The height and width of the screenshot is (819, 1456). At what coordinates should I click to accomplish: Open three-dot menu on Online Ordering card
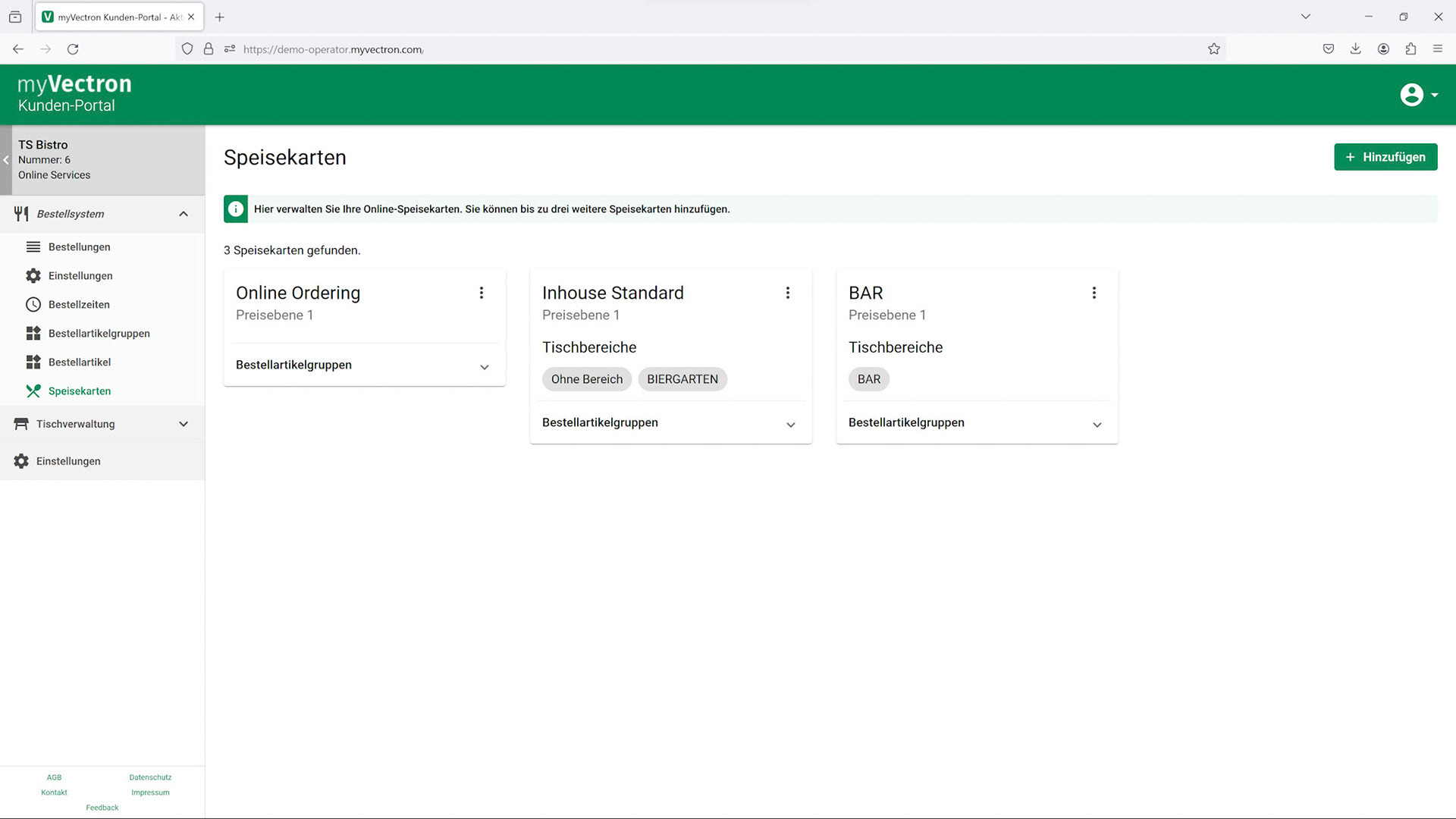[481, 293]
